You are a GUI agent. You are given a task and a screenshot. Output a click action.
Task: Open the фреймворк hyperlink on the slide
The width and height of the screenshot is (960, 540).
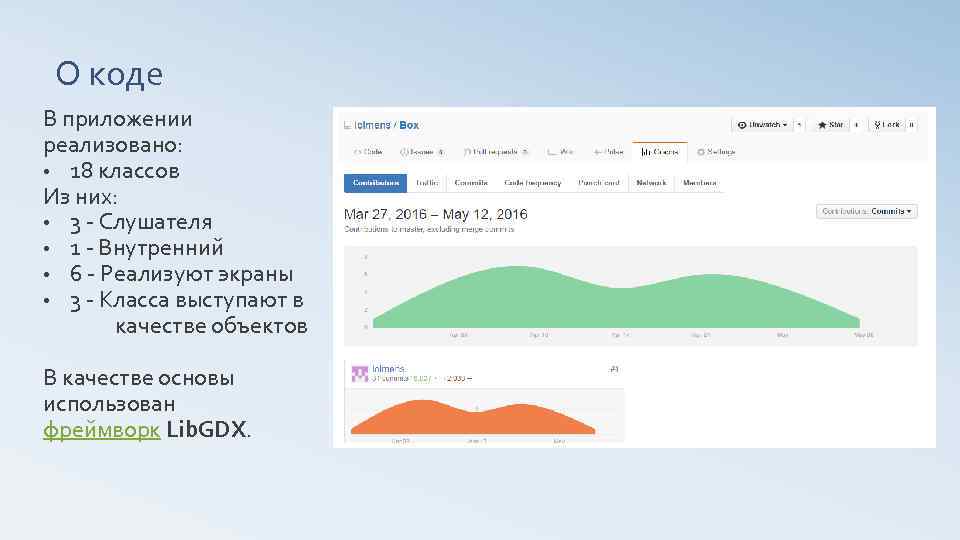[102, 430]
